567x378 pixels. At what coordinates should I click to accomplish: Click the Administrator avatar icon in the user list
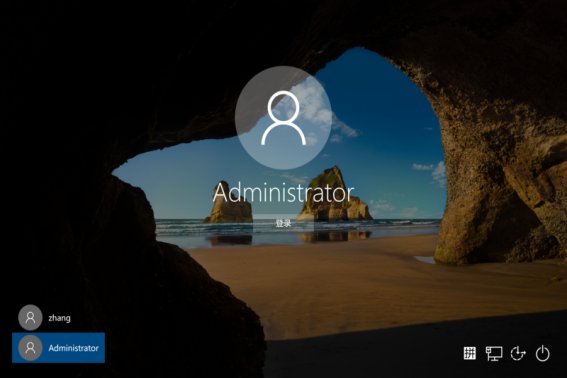tap(30, 348)
